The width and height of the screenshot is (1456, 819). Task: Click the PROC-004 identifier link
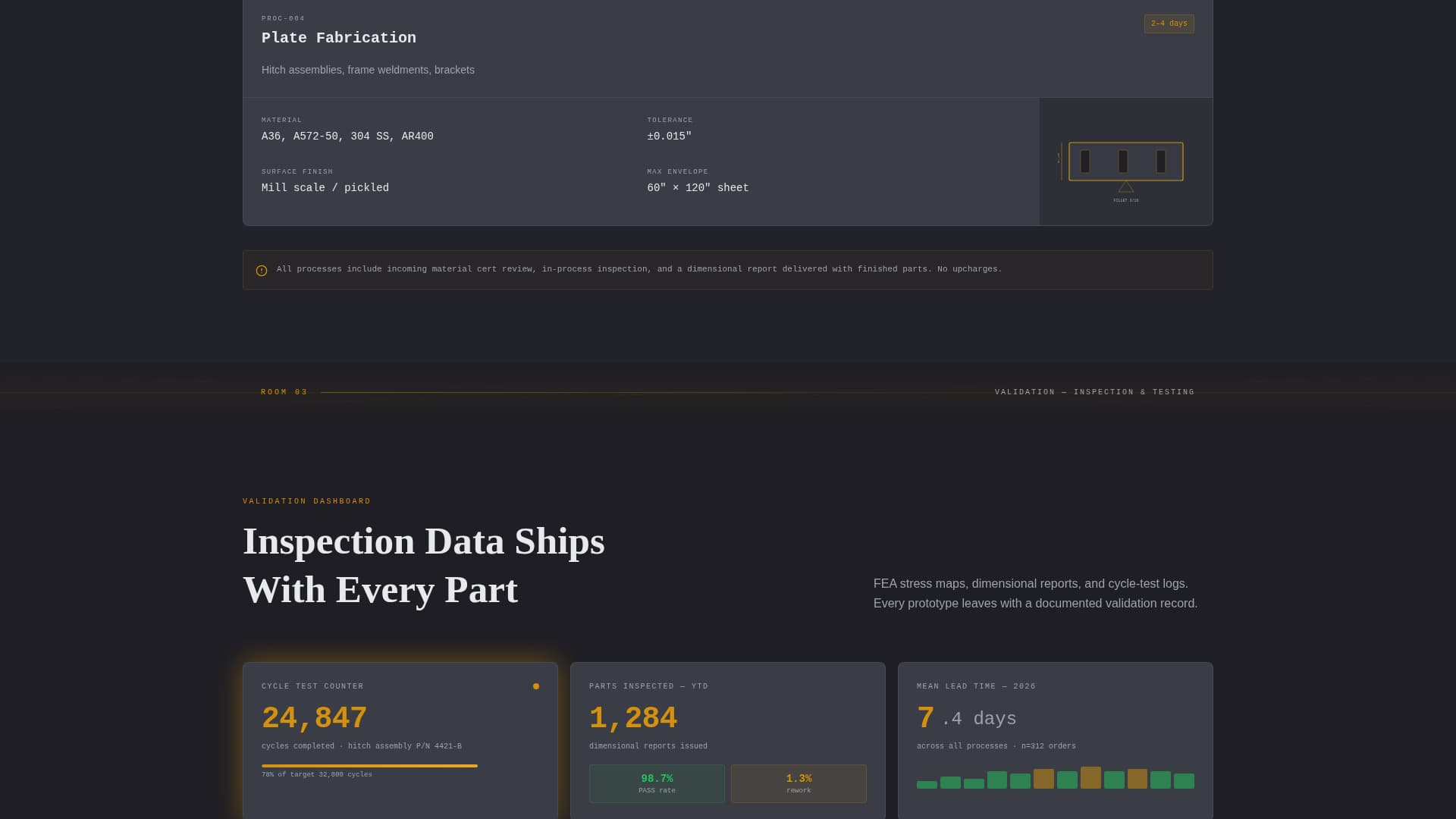tap(282, 18)
